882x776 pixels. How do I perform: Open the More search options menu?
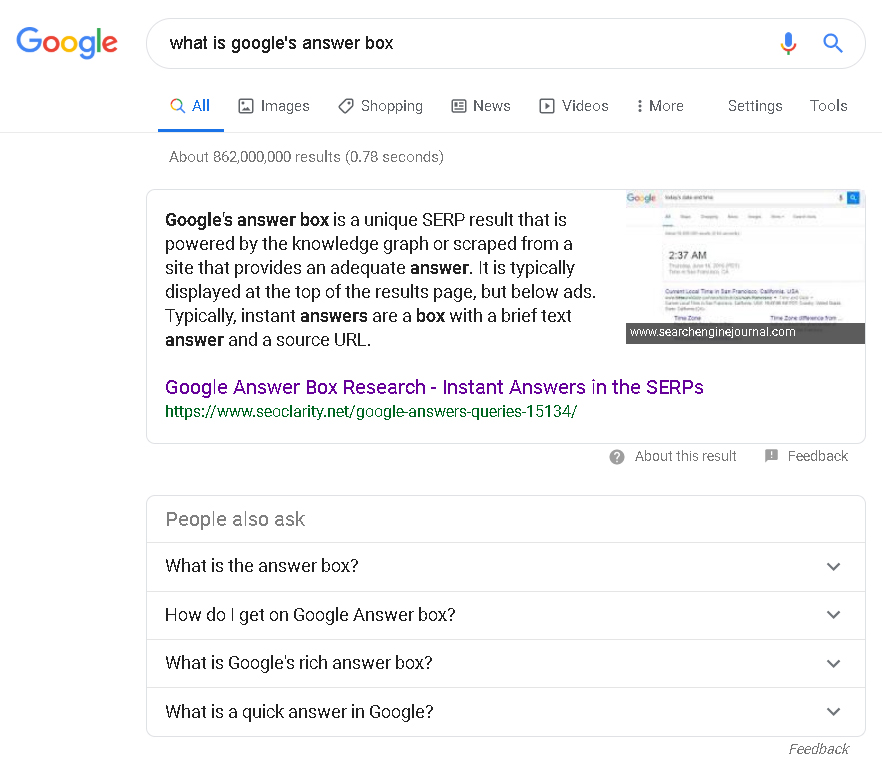click(660, 106)
